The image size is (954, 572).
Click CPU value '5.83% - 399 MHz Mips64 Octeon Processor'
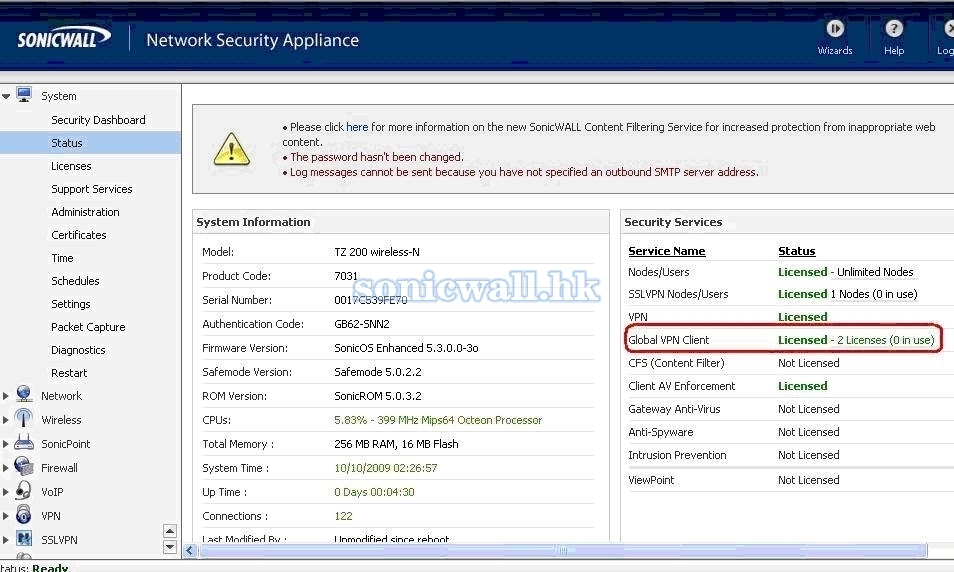click(437, 420)
